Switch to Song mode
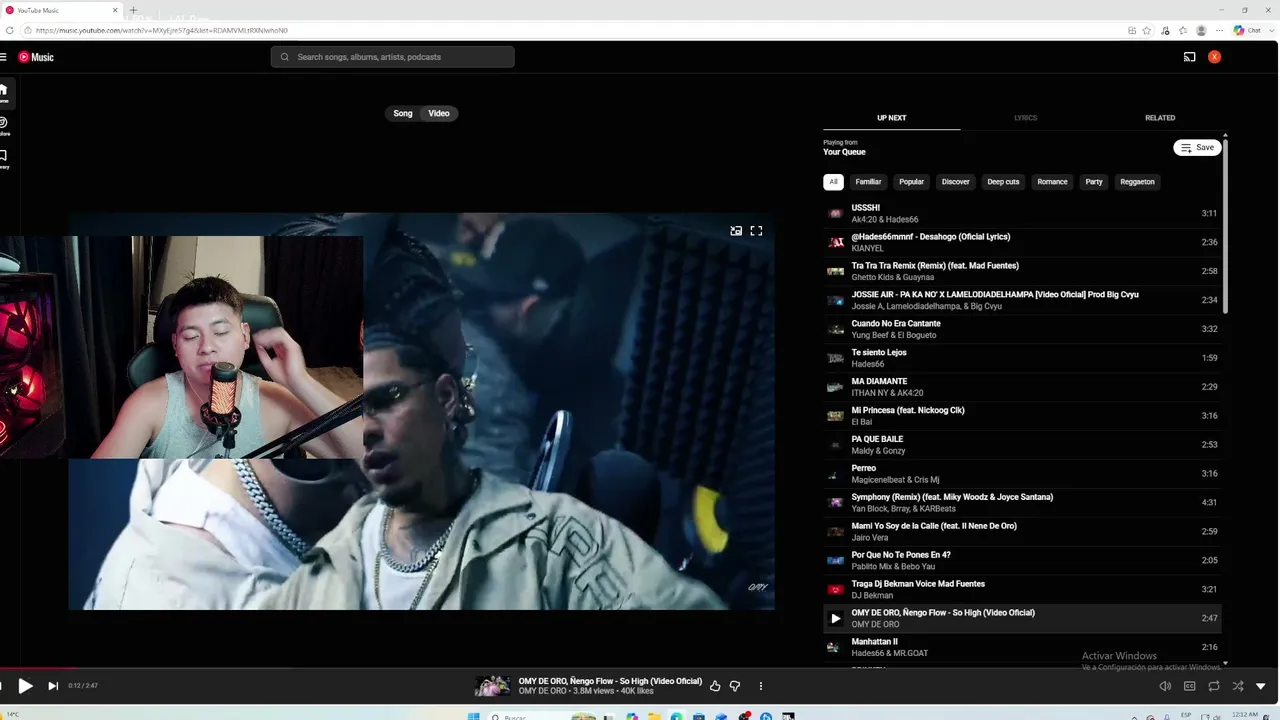This screenshot has width=1280, height=720. pos(403,113)
